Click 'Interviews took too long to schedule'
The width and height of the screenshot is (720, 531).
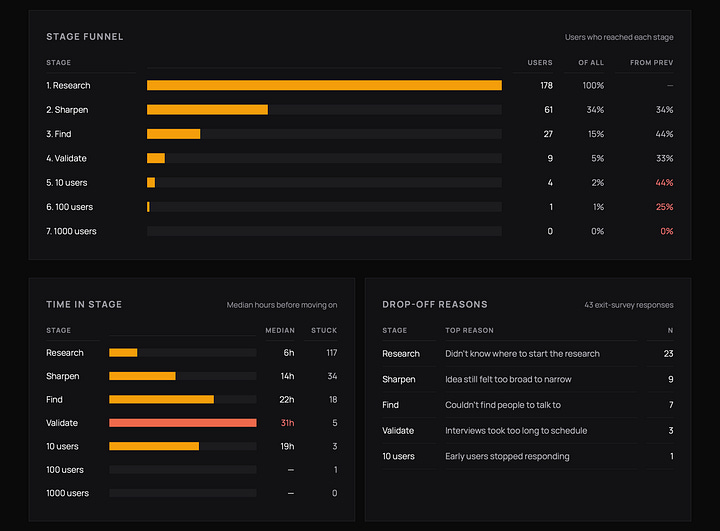(516, 431)
